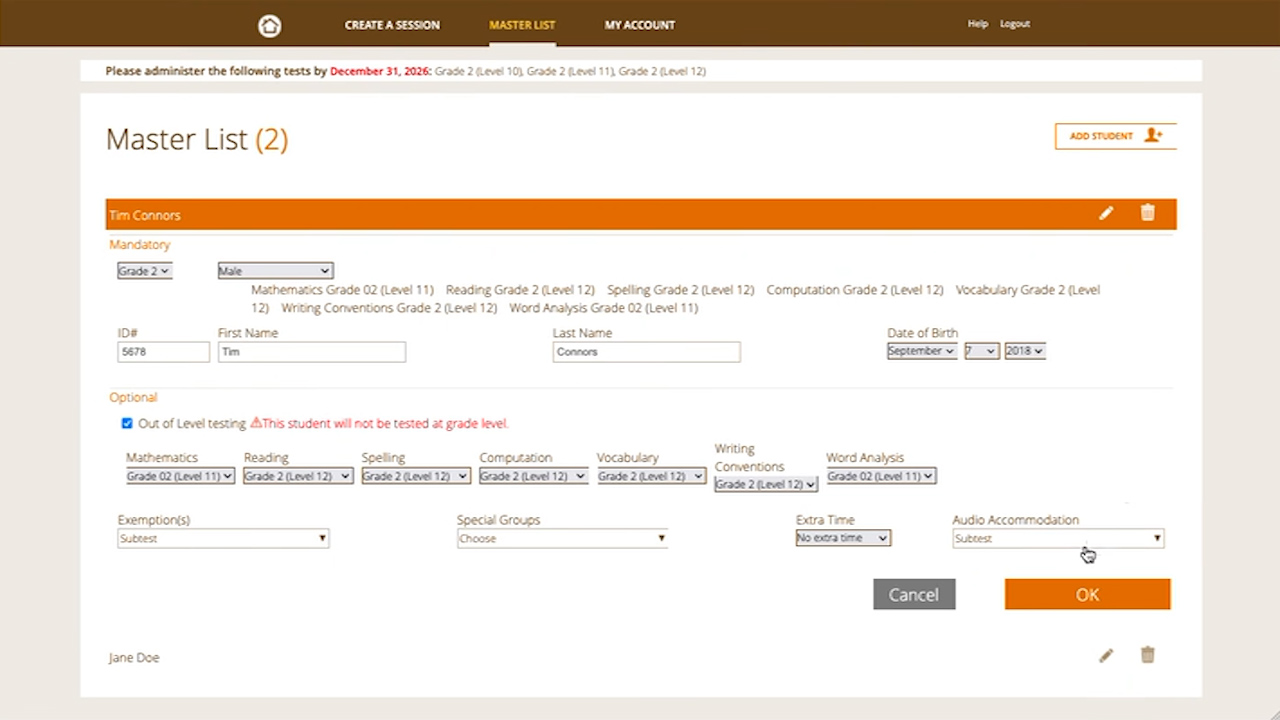Screen dimensions: 1280x720
Task: Open the Male gender dropdown
Action: click(x=275, y=271)
